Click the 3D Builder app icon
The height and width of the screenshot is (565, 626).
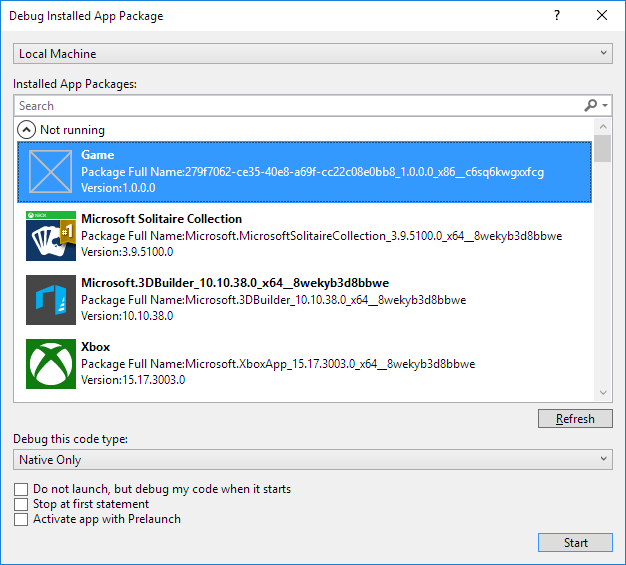(51, 300)
